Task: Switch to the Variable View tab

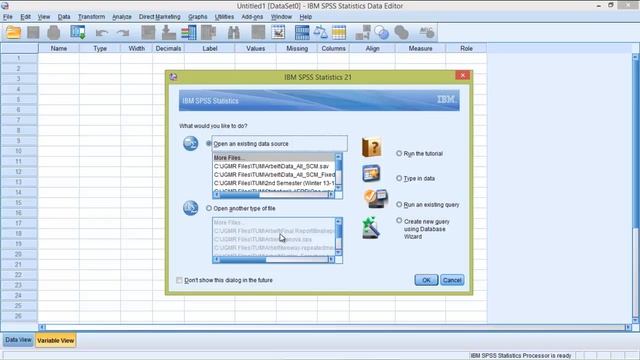Action: [x=56, y=340]
